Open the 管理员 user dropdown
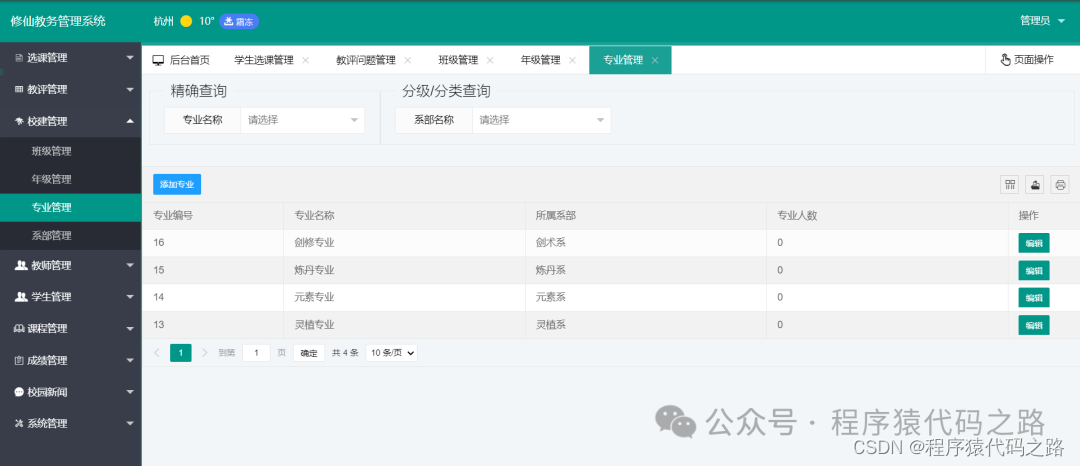1080x466 pixels. click(1042, 21)
